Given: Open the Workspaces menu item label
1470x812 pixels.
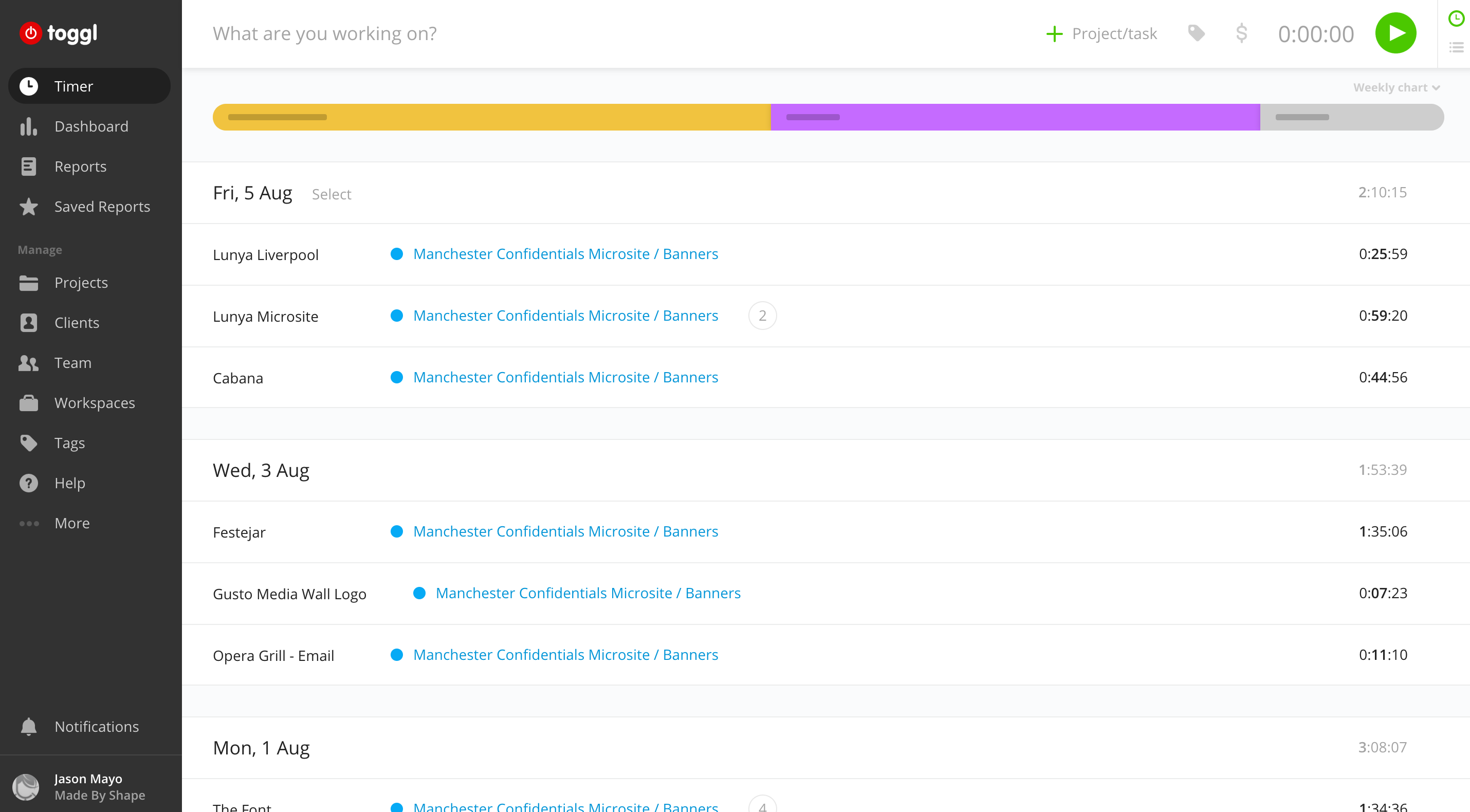Looking at the screenshot, I should click(x=95, y=403).
